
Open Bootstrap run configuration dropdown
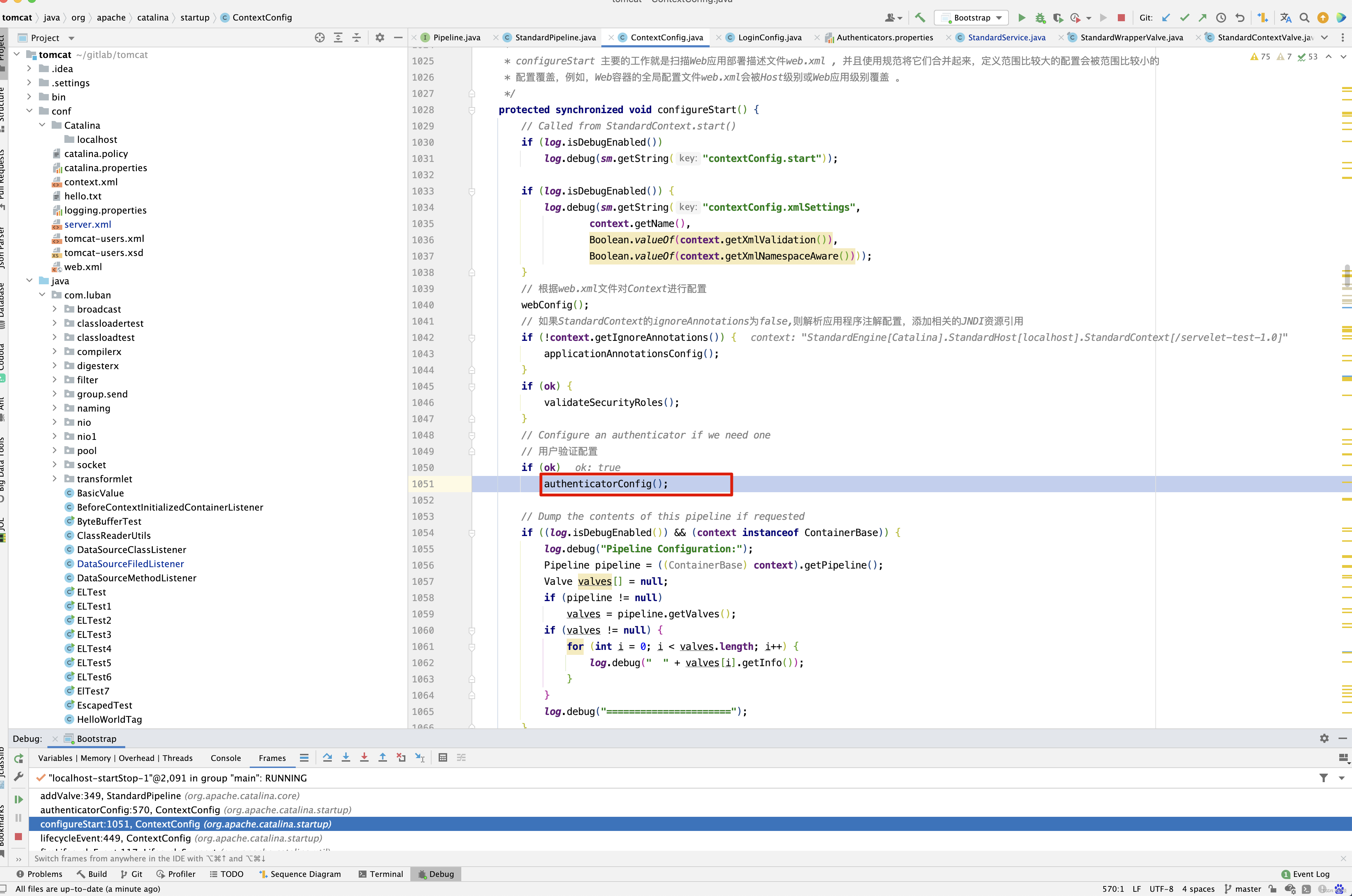coord(971,18)
